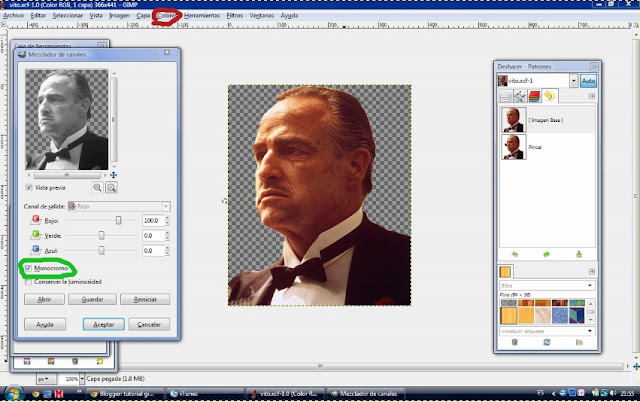The image size is (640, 402).
Task: Zoom in the channel mixer preview
Action: pos(111,187)
